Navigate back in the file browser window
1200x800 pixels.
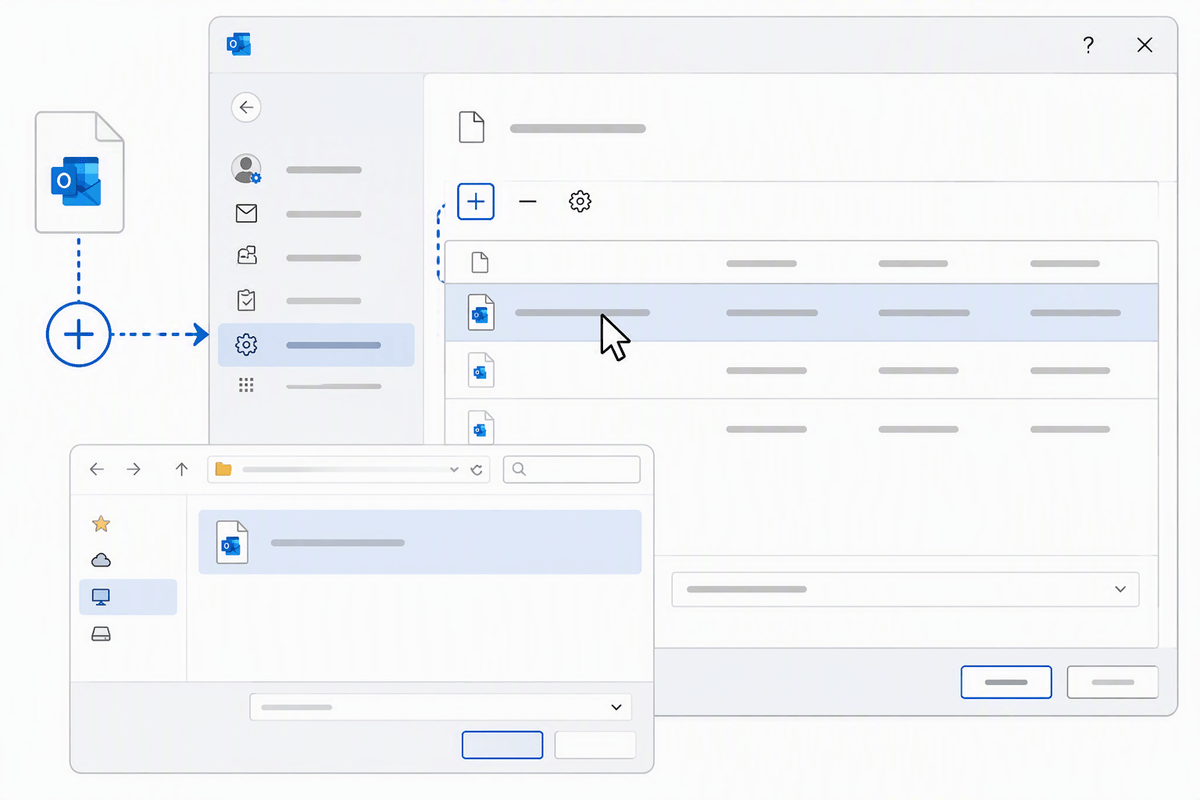(97, 469)
